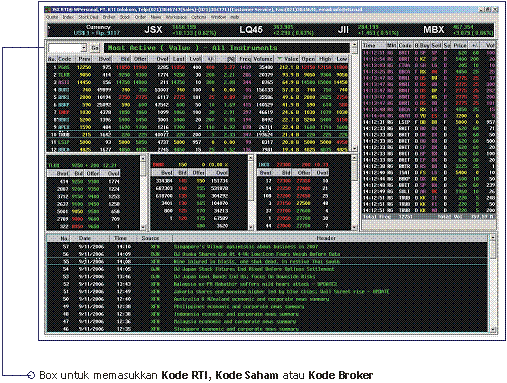Click the application icon in the title bar
The height and width of the screenshot is (383, 507).
pos(48,9)
